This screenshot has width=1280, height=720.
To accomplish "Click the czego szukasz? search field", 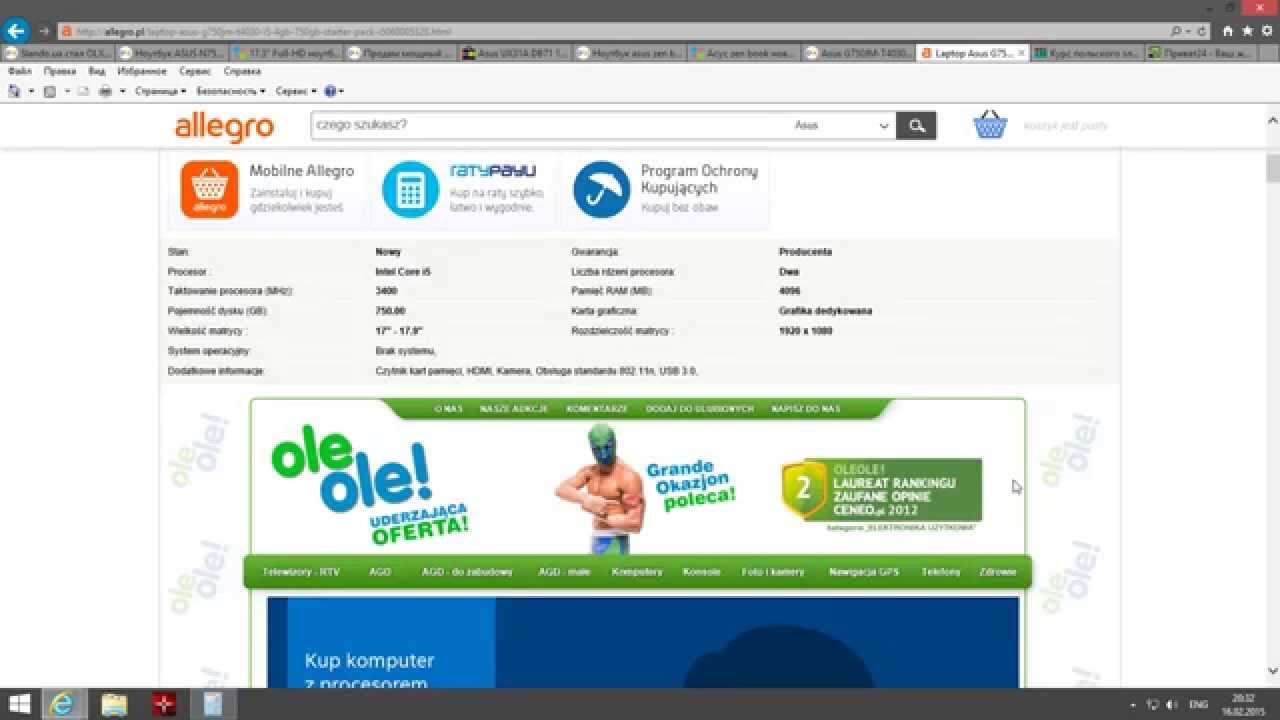I will [548, 125].
